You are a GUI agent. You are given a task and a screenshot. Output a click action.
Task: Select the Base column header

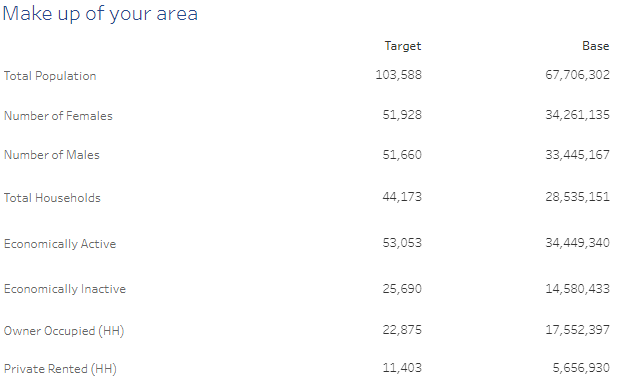tap(595, 46)
